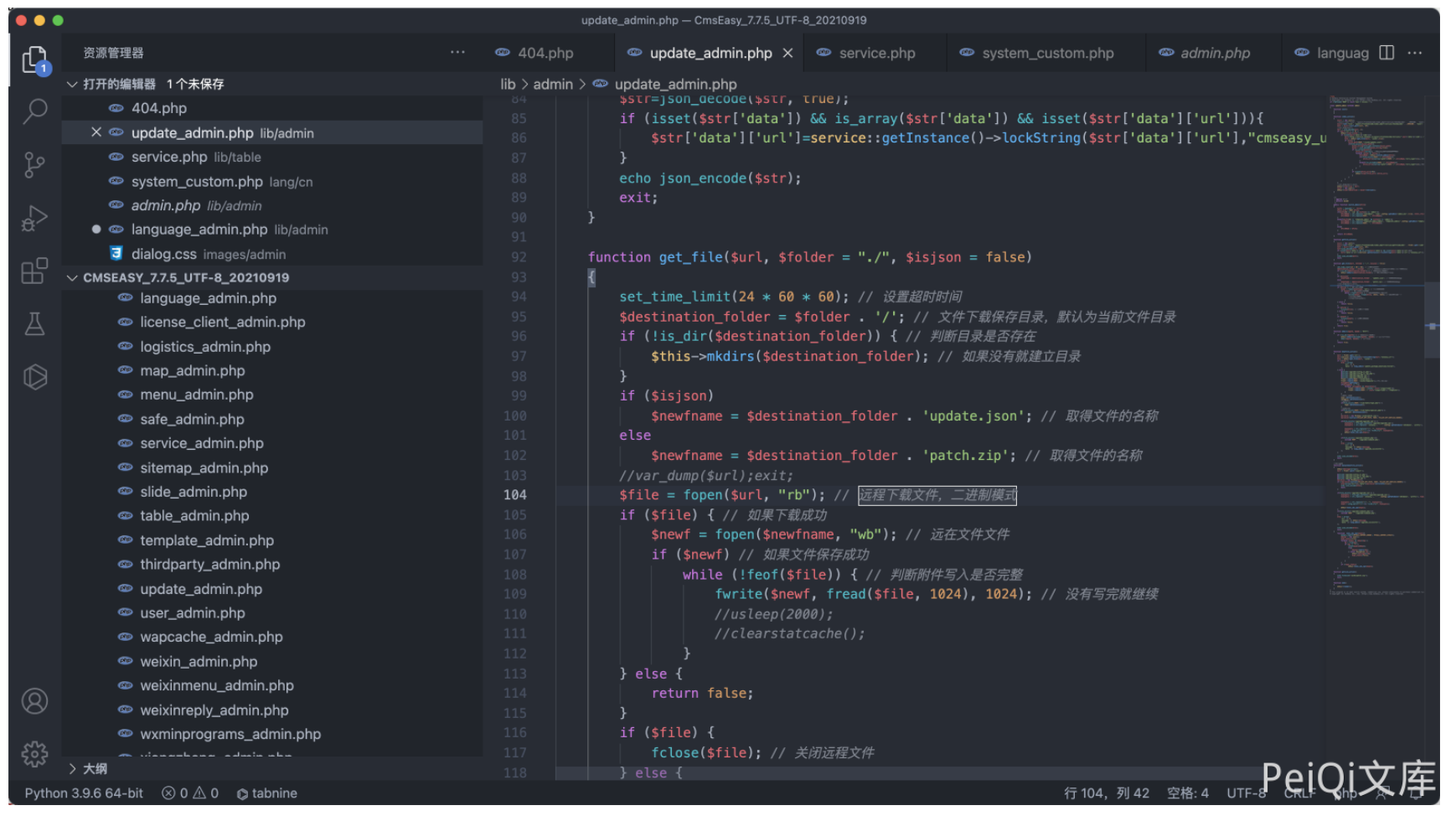Close the update_admin.php tab
This screenshot has width=1456, height=816.
787,53
